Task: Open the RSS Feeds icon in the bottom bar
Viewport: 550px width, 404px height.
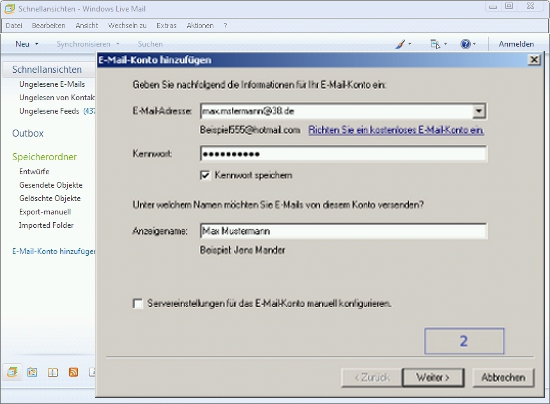Action: tap(73, 372)
